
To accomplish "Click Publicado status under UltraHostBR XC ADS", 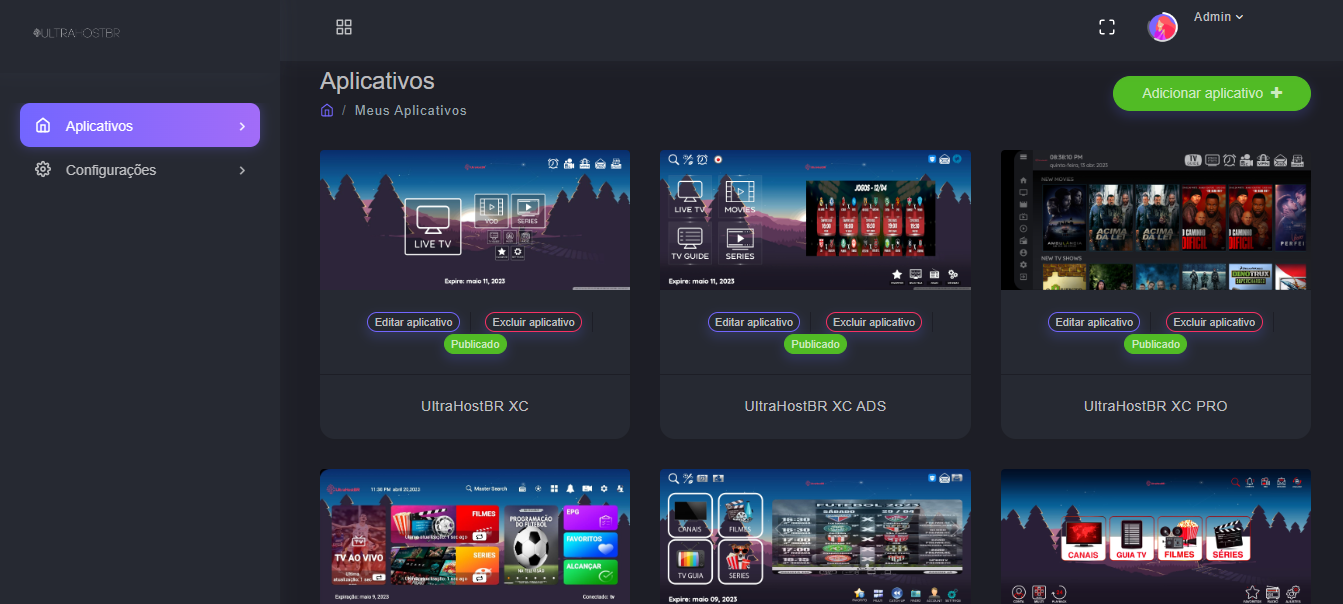I will click(x=815, y=344).
